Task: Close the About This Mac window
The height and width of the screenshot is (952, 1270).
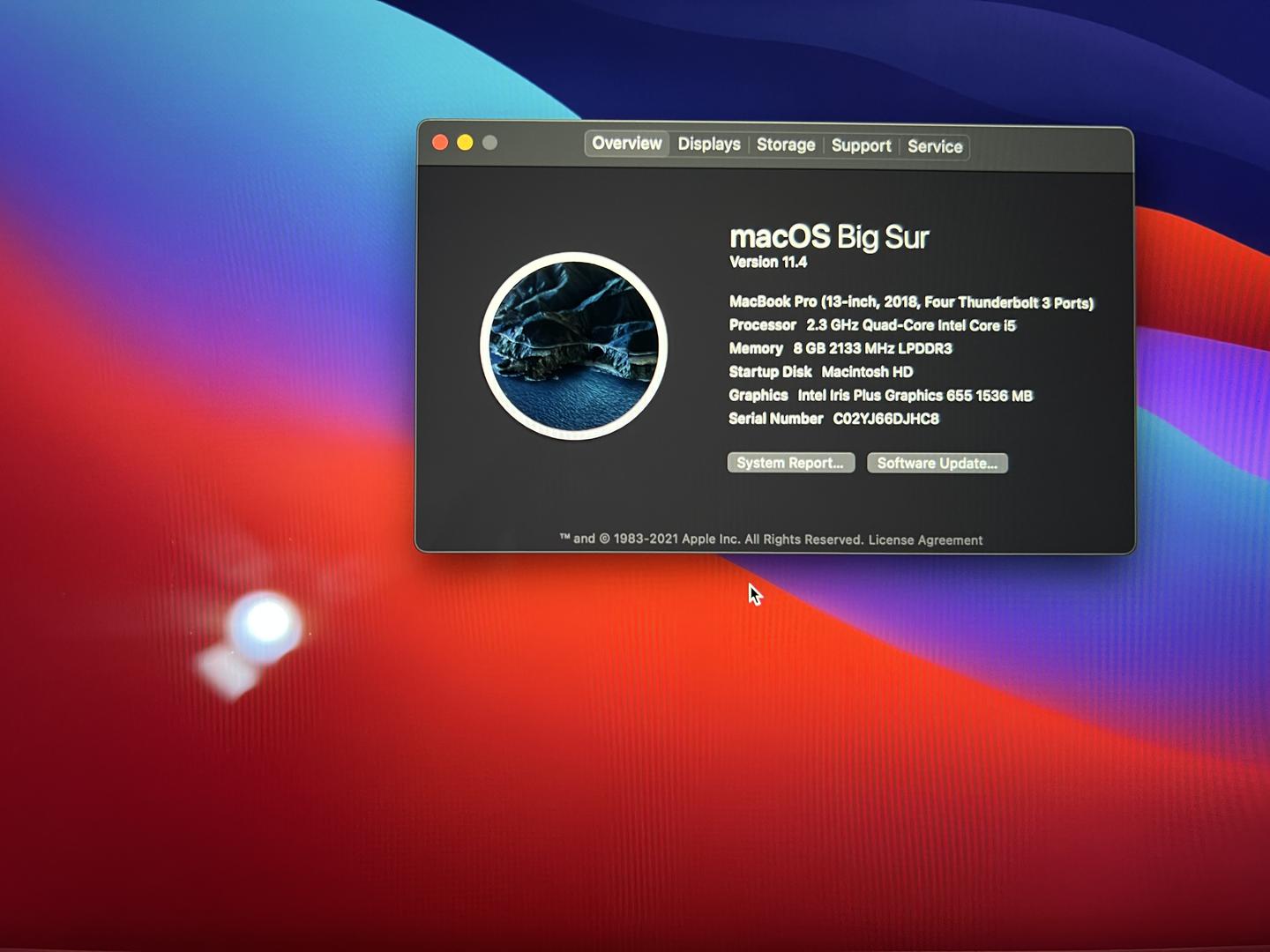Action: pos(440,142)
